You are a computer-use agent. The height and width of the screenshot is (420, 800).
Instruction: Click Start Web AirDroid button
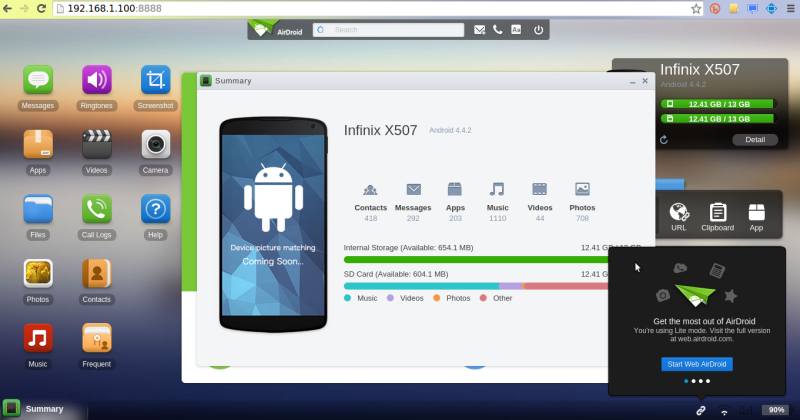(697, 364)
